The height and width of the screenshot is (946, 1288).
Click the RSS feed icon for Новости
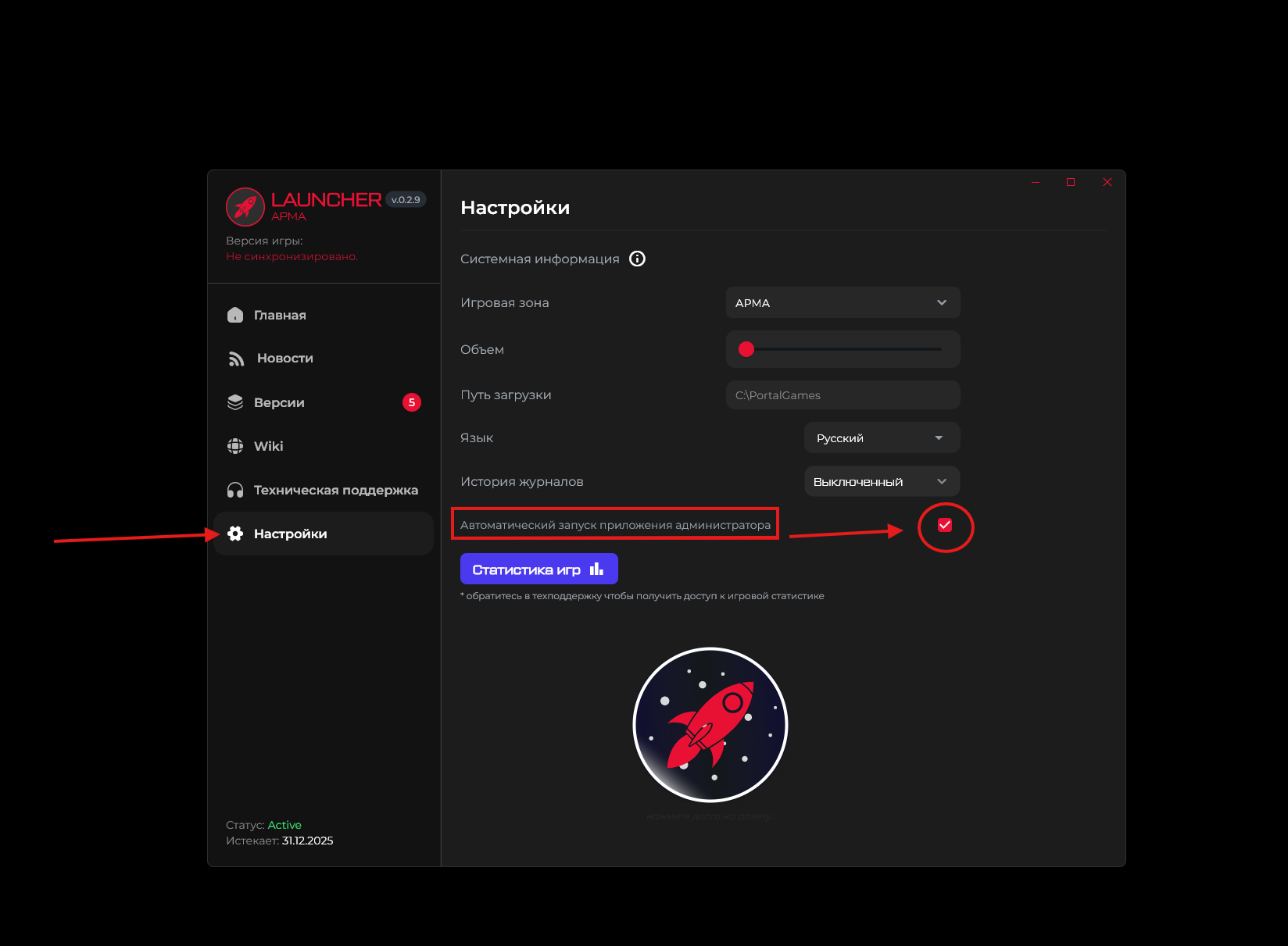[x=236, y=359]
